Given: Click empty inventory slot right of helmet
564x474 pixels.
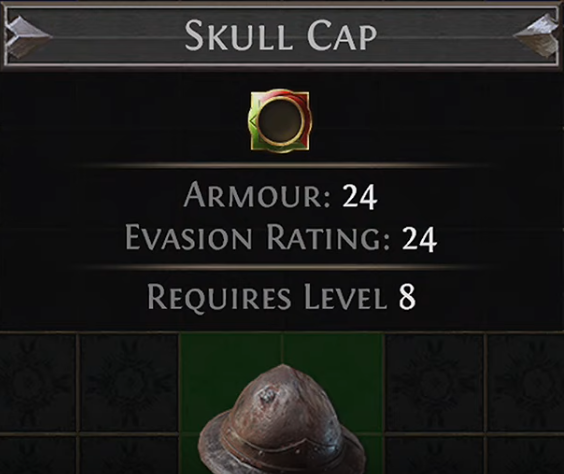Looking at the screenshot, I should [435, 383].
